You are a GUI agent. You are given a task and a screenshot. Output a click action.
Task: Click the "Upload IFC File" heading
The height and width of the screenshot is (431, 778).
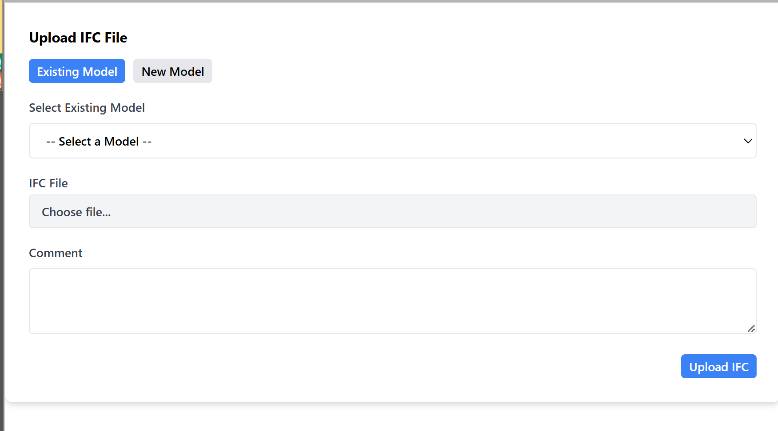(78, 38)
